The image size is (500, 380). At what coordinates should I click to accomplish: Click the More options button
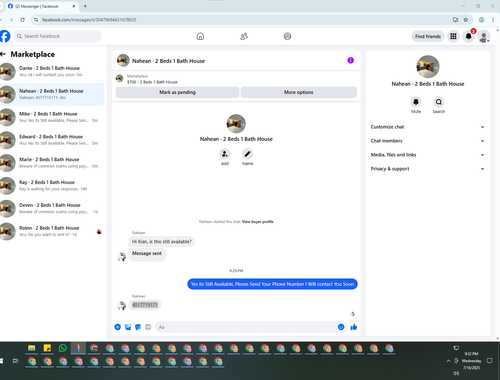299,92
